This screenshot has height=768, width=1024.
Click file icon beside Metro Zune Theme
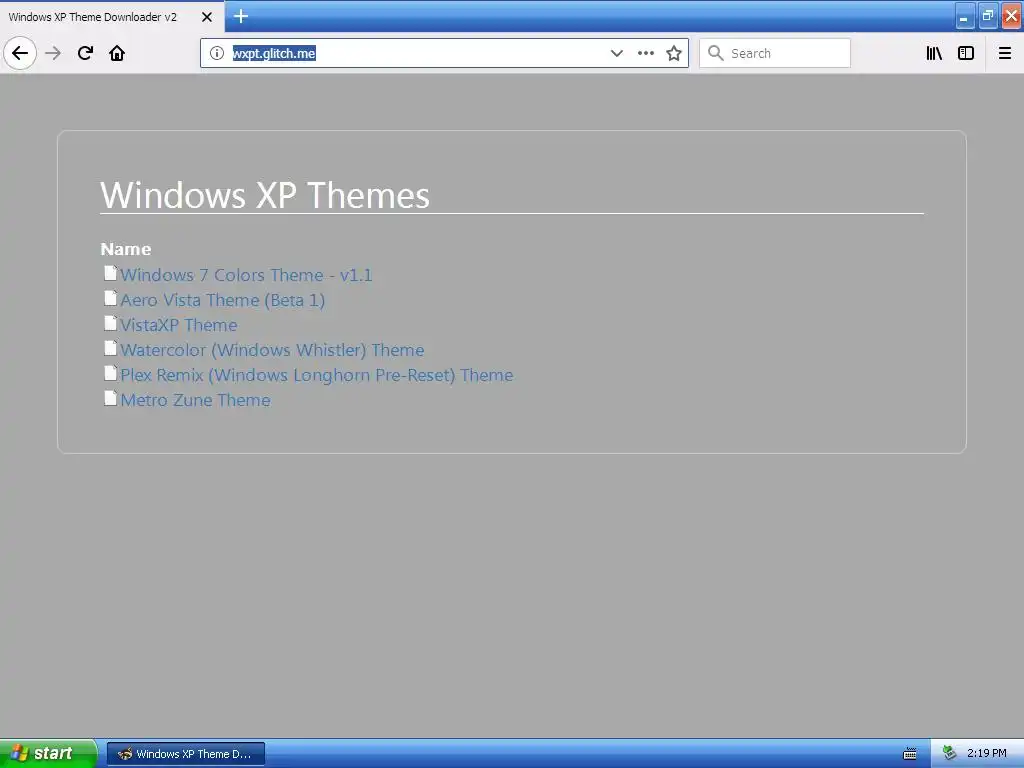click(110, 398)
